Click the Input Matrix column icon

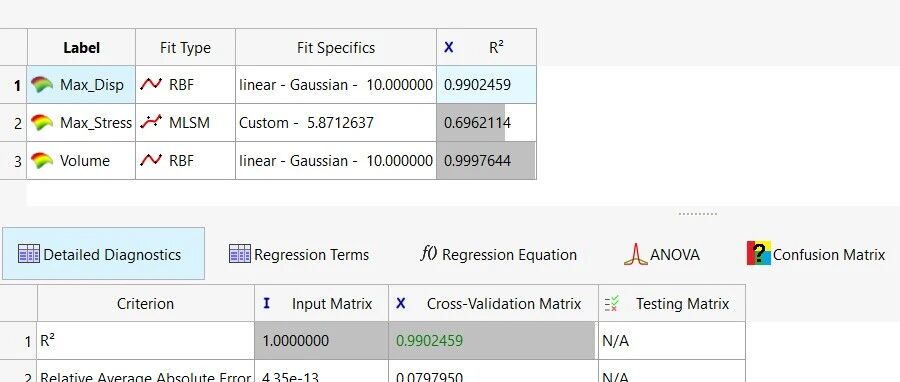266,303
